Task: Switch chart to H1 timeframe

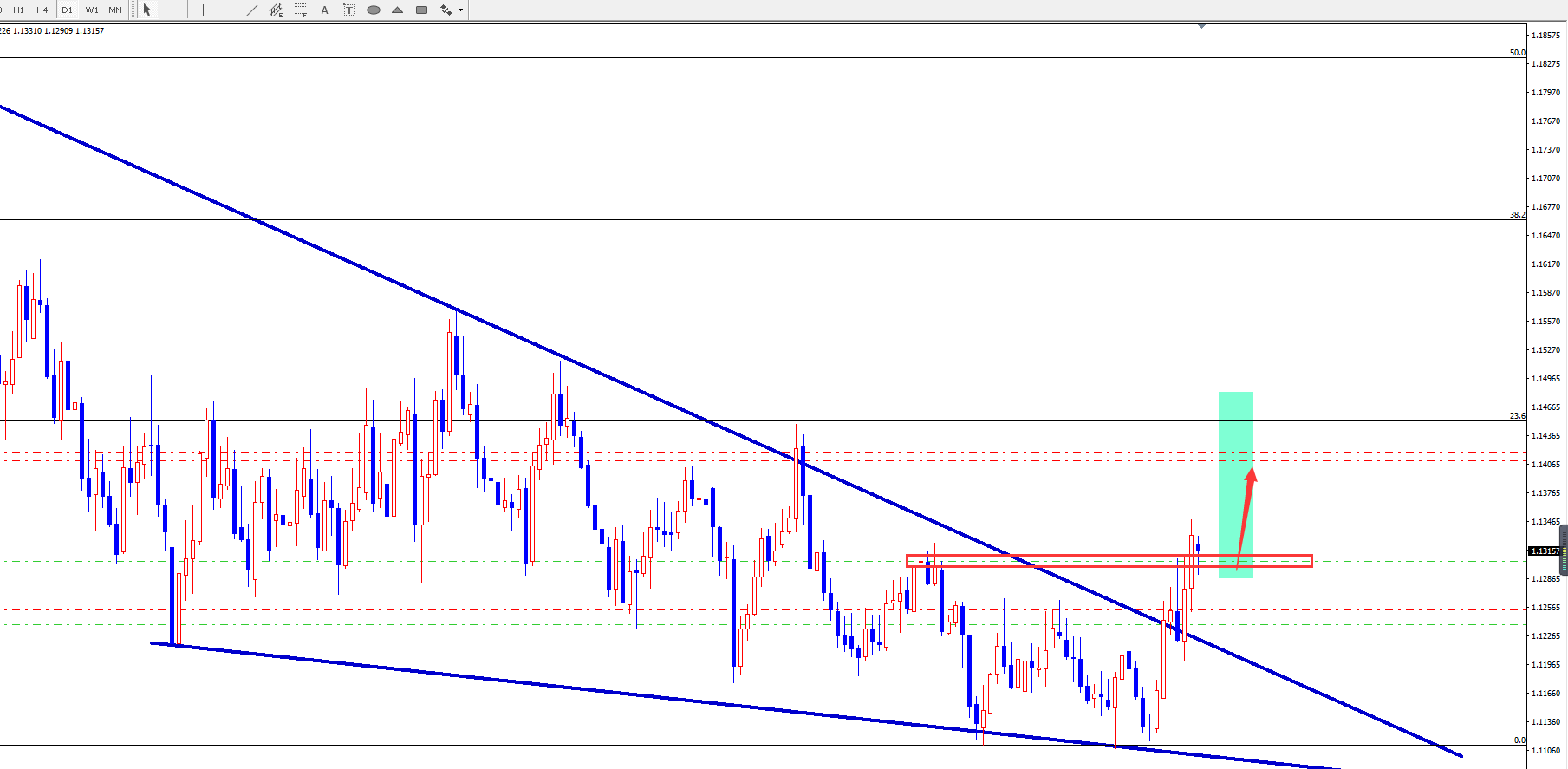Action: click(18, 10)
